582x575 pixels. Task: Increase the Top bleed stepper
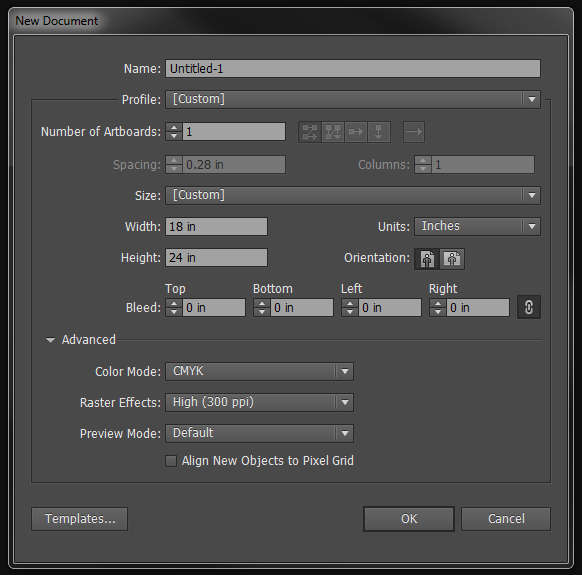tap(174, 304)
